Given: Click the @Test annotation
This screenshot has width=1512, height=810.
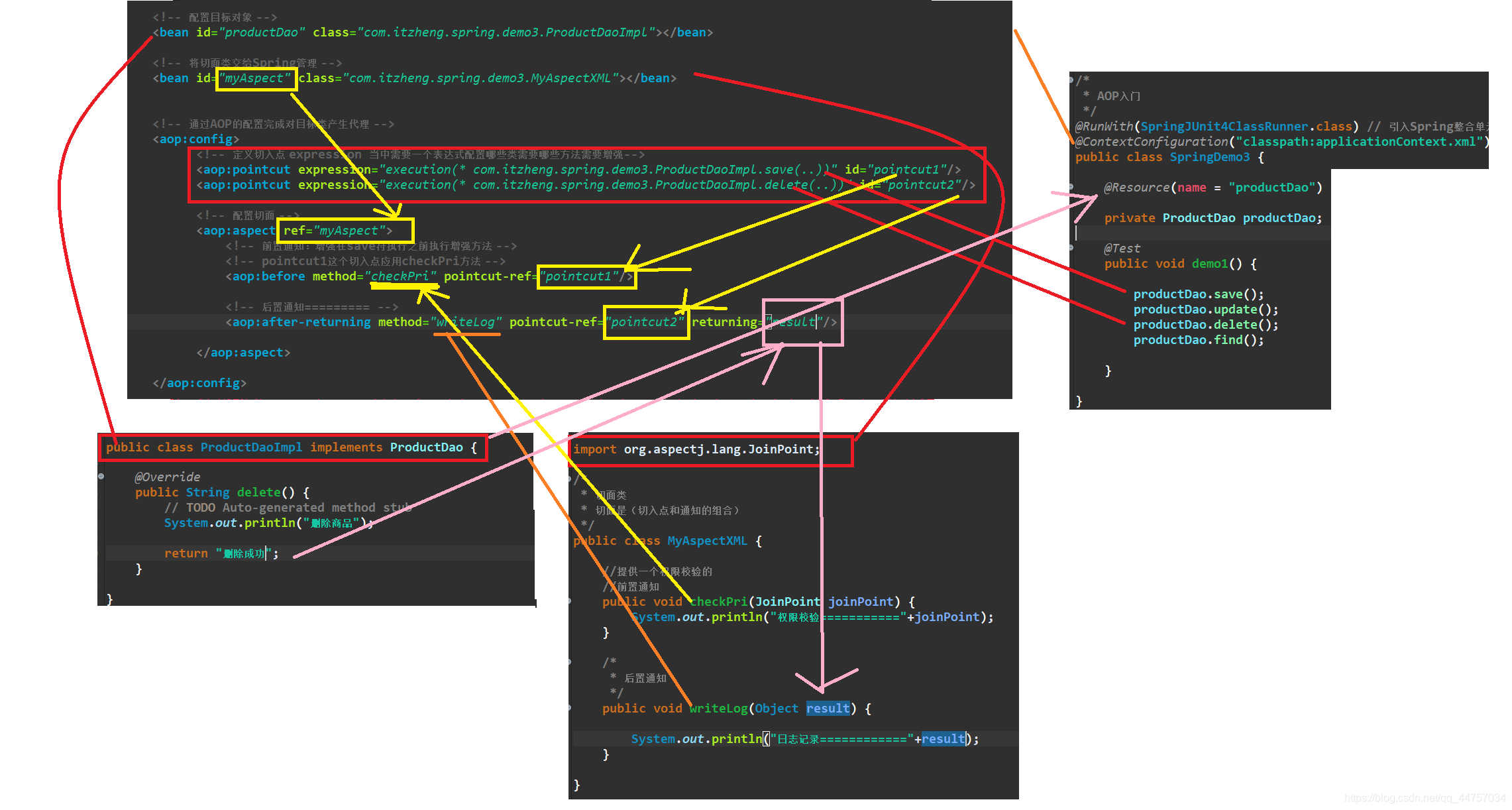Looking at the screenshot, I should pos(1122,249).
